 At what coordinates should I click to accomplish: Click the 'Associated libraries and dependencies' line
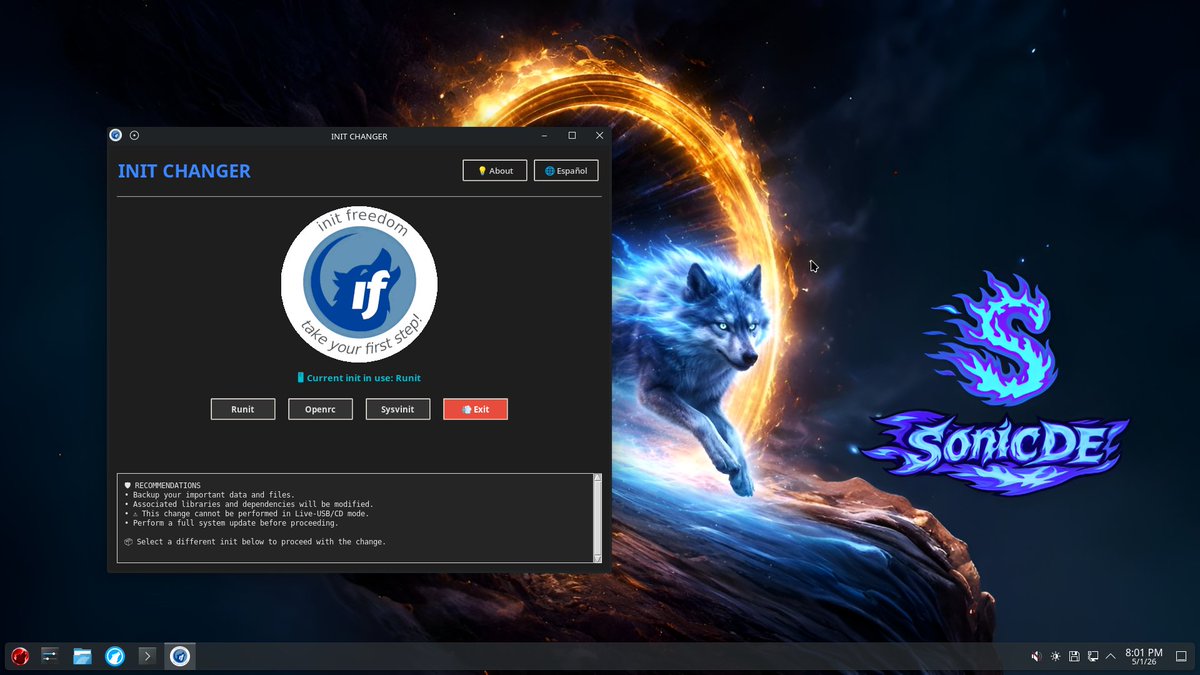249,504
